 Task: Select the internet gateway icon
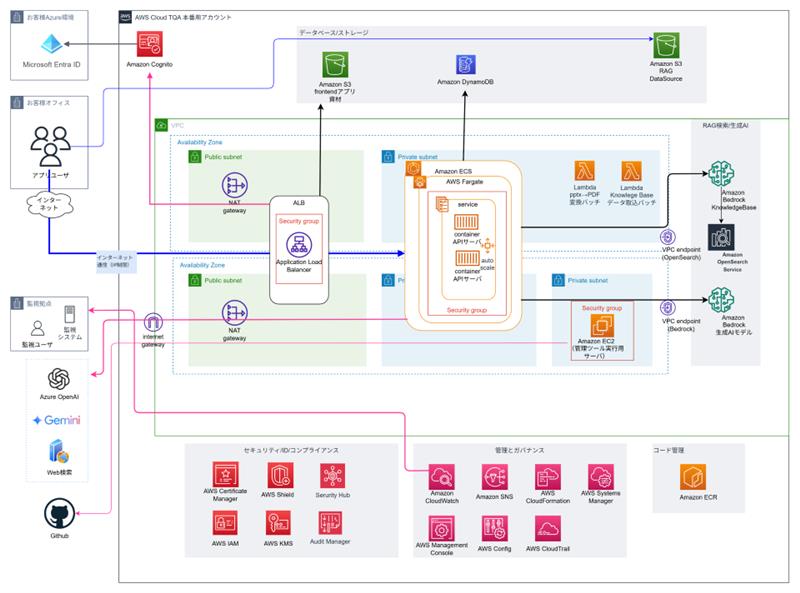[153, 323]
